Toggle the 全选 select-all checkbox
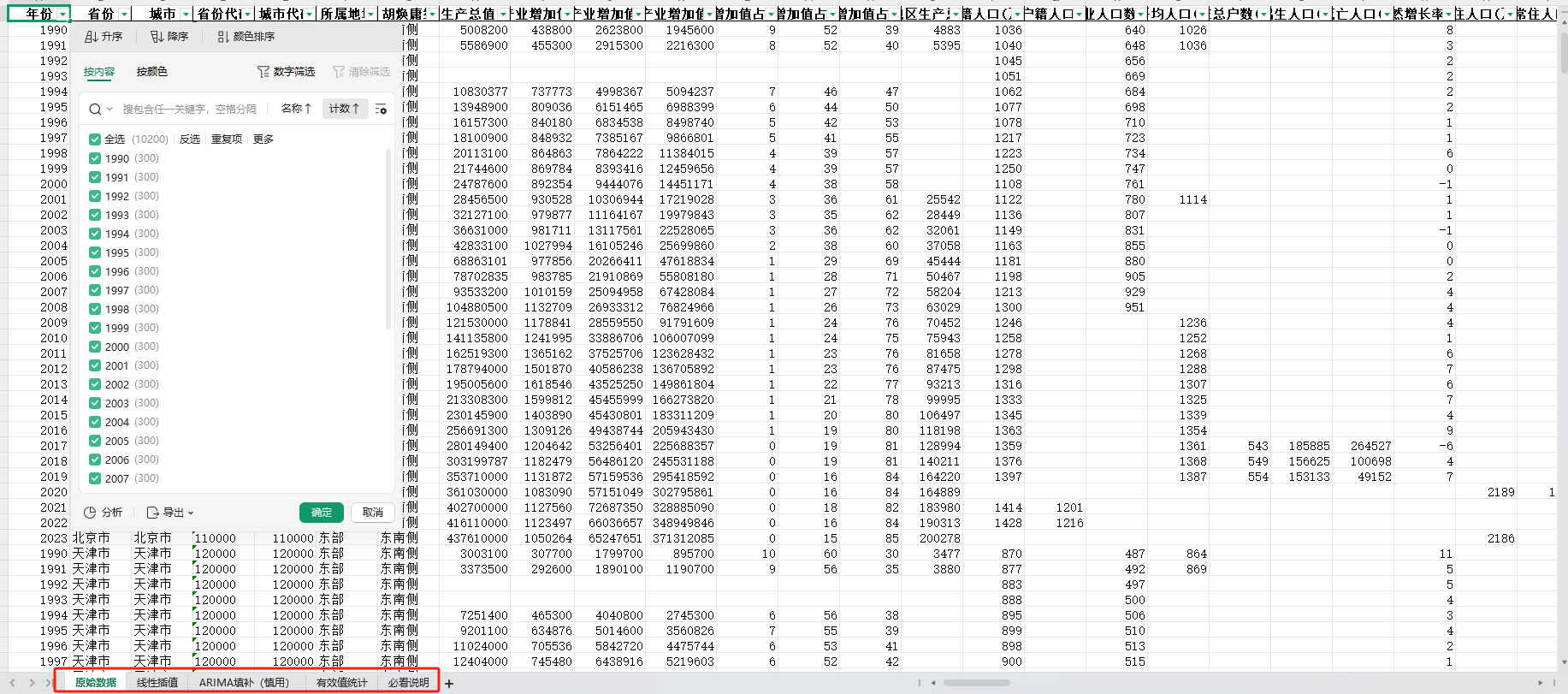The width and height of the screenshot is (1568, 694). [x=95, y=139]
